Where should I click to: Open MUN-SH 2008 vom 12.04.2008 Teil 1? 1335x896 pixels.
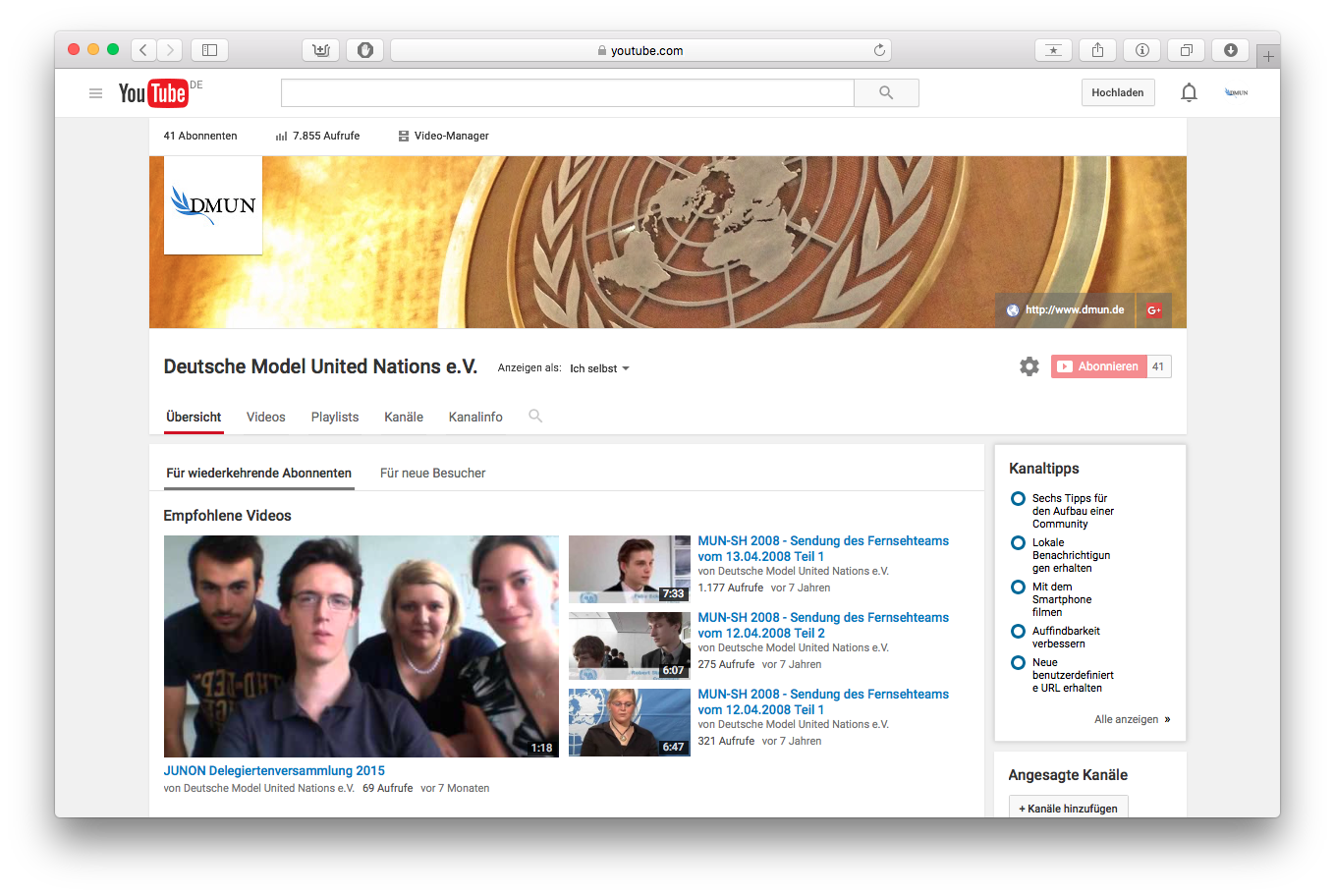click(x=823, y=701)
